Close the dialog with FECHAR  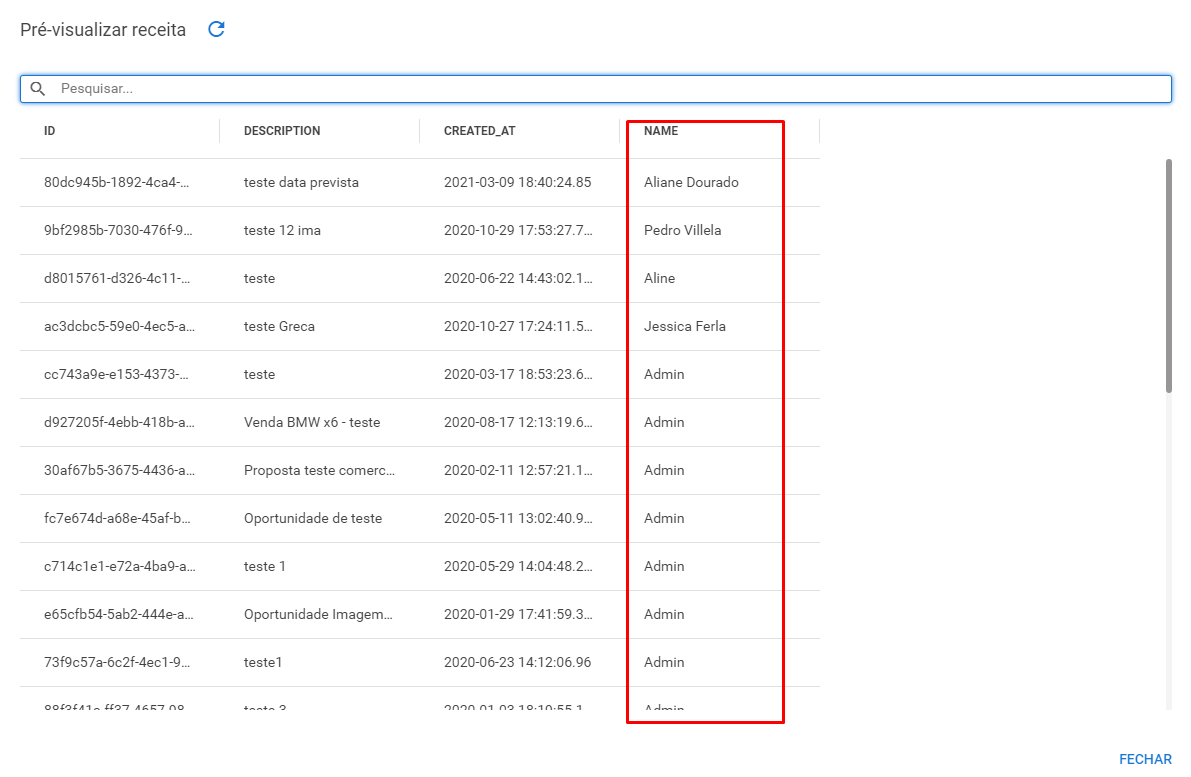click(x=1145, y=759)
